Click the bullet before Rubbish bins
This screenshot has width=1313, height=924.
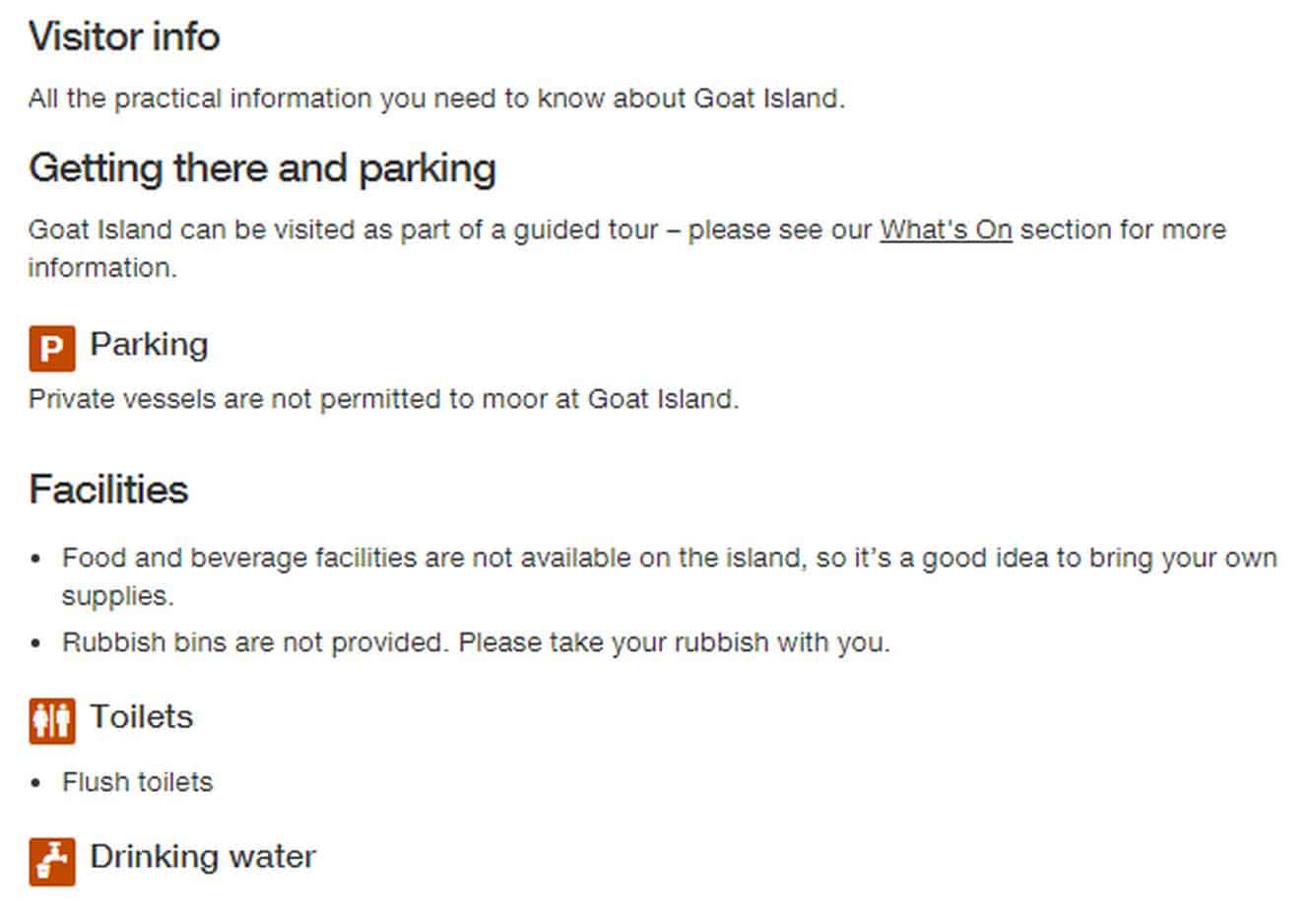point(36,643)
